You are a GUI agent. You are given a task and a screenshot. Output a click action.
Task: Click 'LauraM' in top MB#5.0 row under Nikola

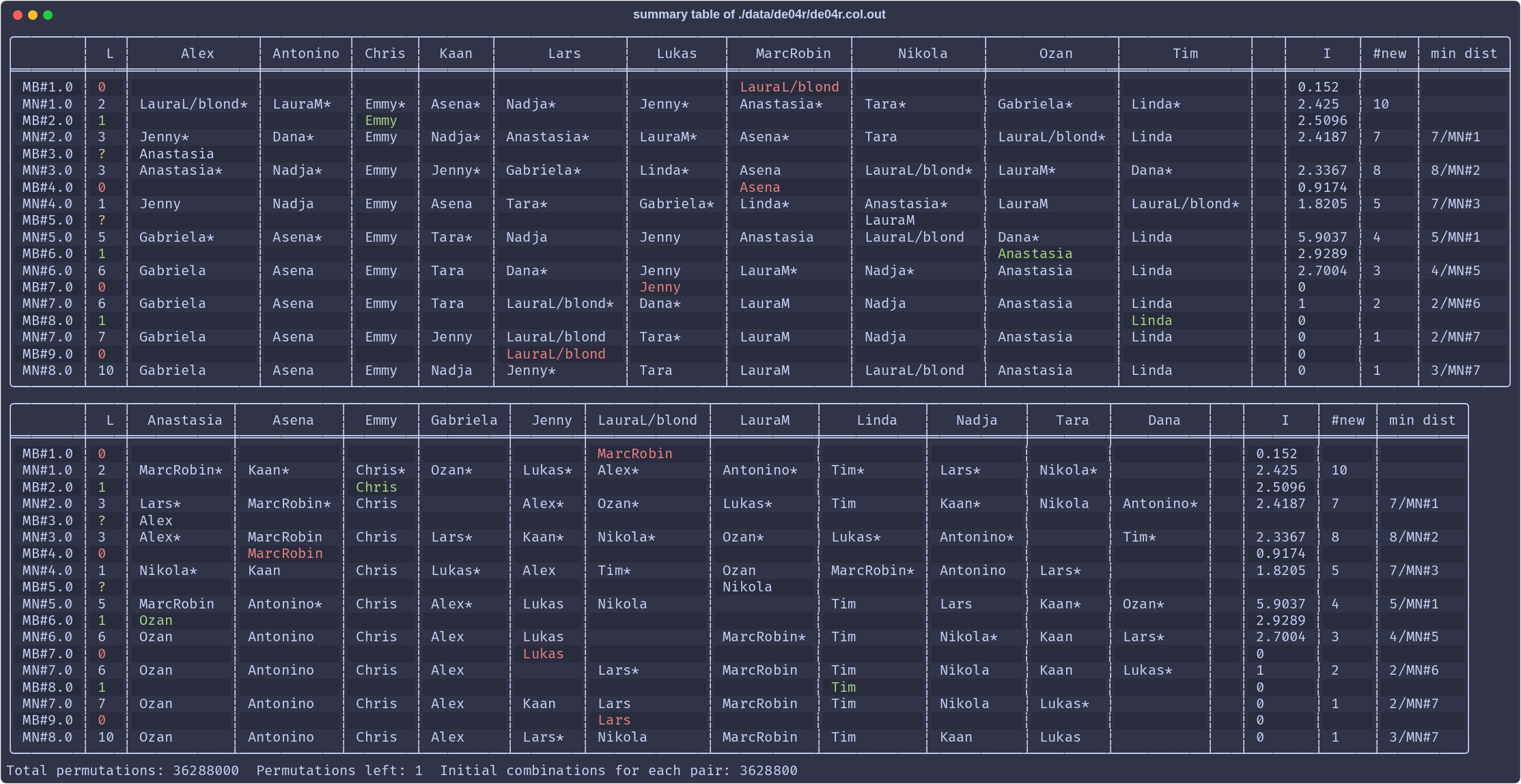point(889,220)
